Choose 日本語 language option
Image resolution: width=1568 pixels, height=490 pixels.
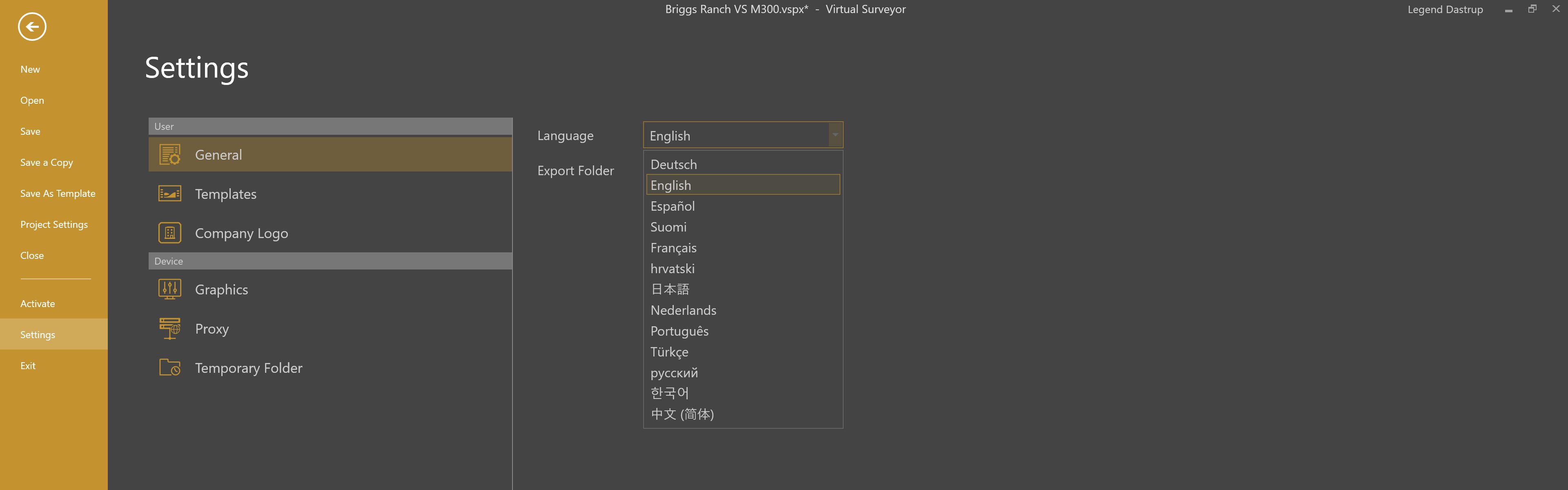click(743, 289)
